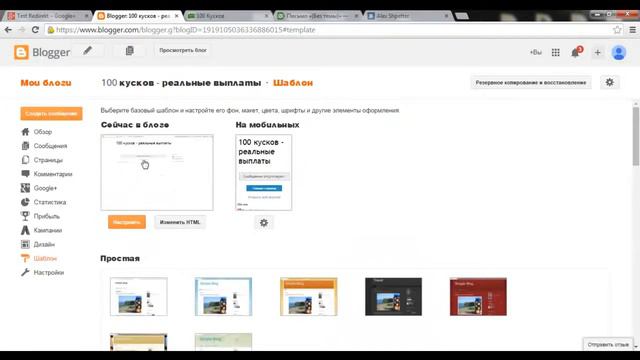Image resolution: width=640 pixels, height=360 pixels.
Task: Go back with browser back arrow
Action: pos(8,30)
